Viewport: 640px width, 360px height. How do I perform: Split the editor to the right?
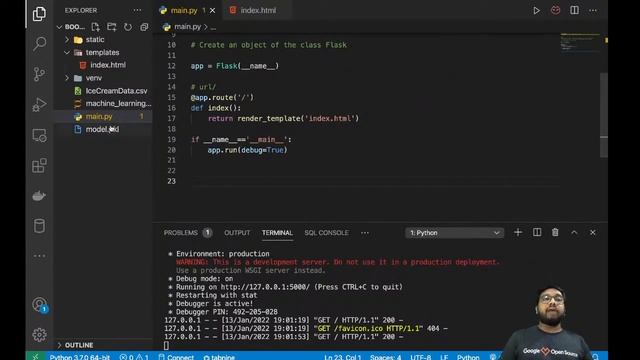574,10
